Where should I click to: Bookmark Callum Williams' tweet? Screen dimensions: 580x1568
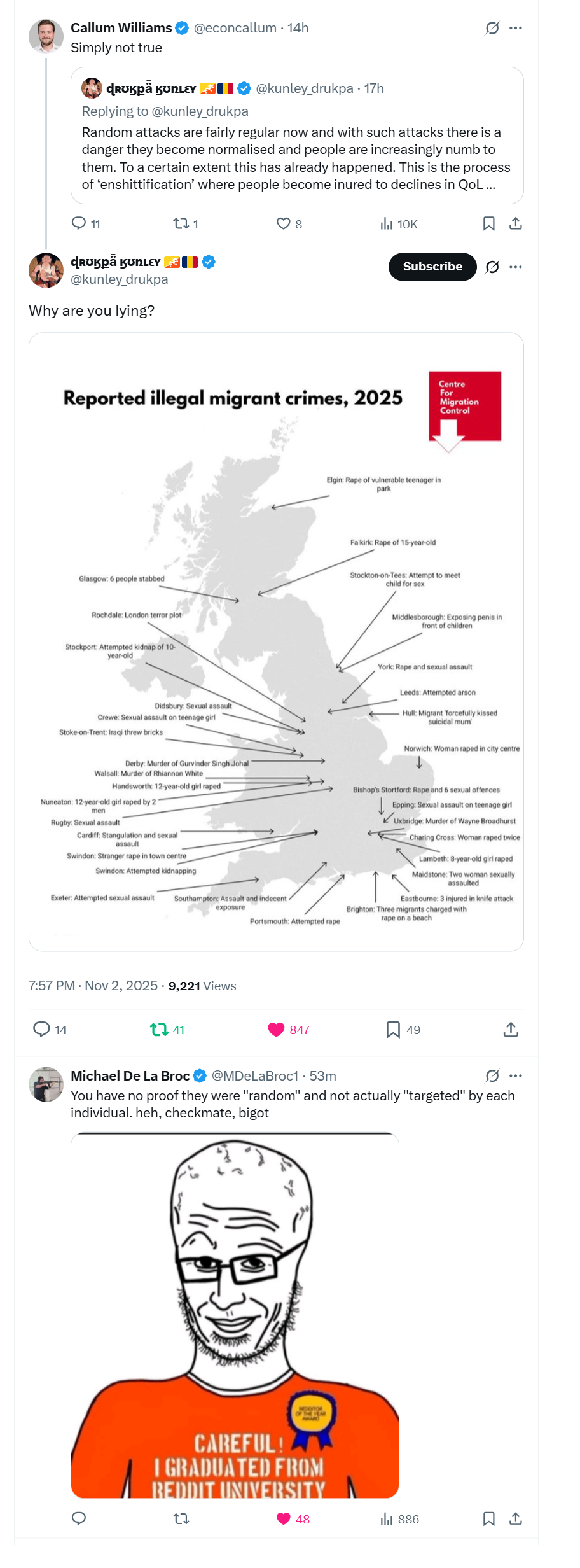(489, 223)
